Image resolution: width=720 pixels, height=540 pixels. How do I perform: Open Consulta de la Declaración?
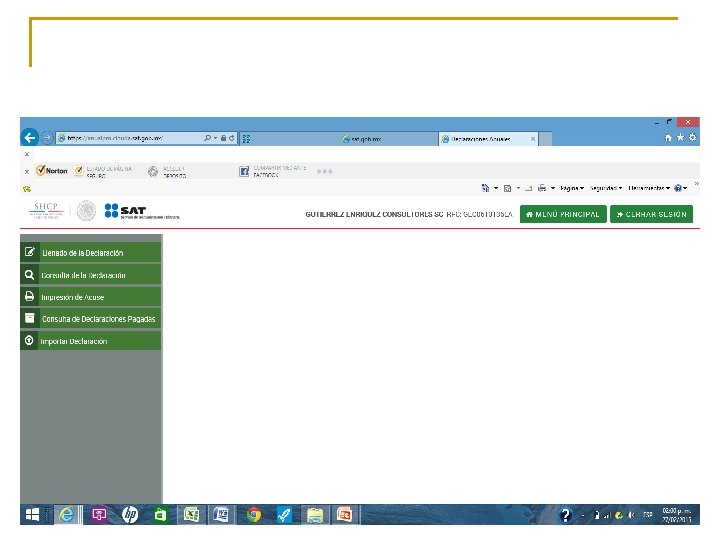[x=90, y=275]
